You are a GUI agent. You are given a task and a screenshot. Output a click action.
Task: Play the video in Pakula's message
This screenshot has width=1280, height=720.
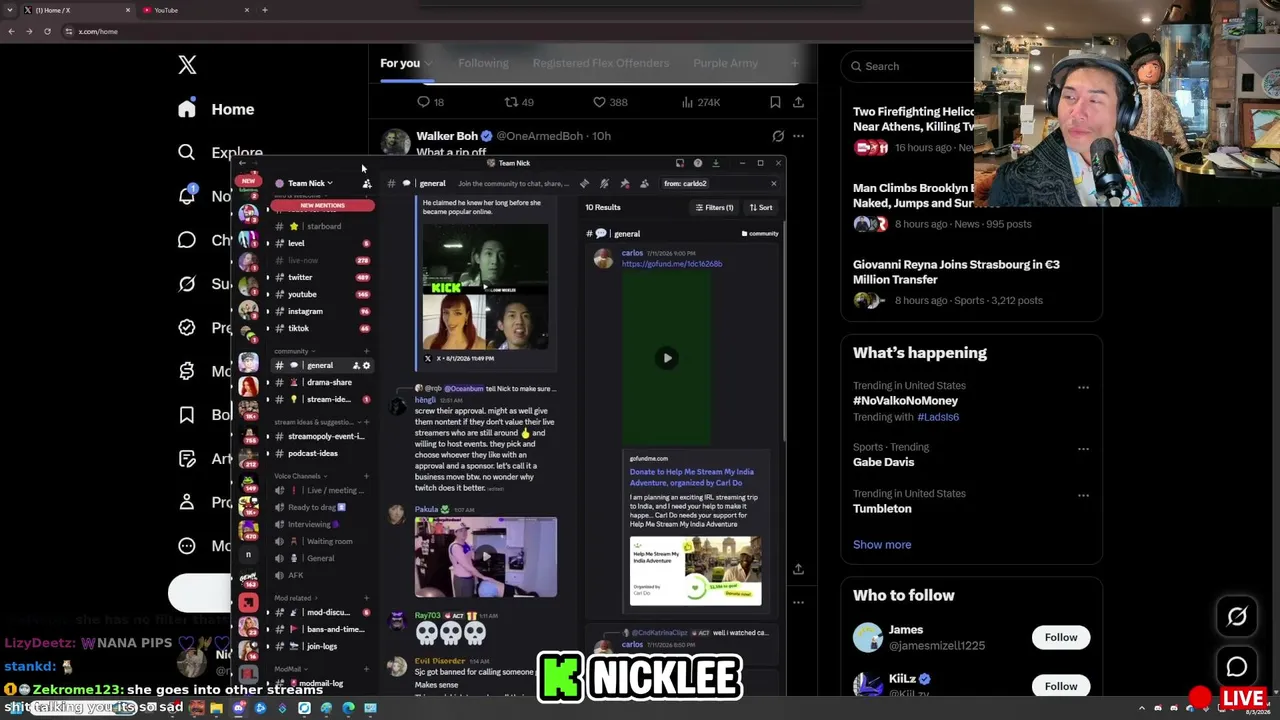486,557
